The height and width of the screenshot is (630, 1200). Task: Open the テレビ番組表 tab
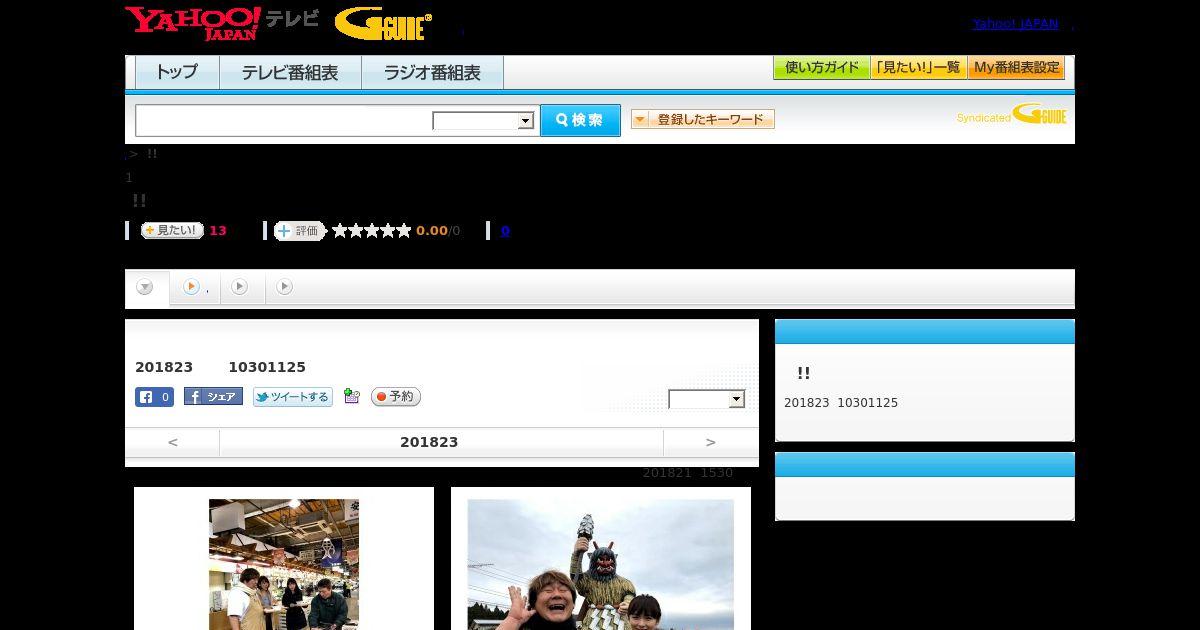[290, 73]
